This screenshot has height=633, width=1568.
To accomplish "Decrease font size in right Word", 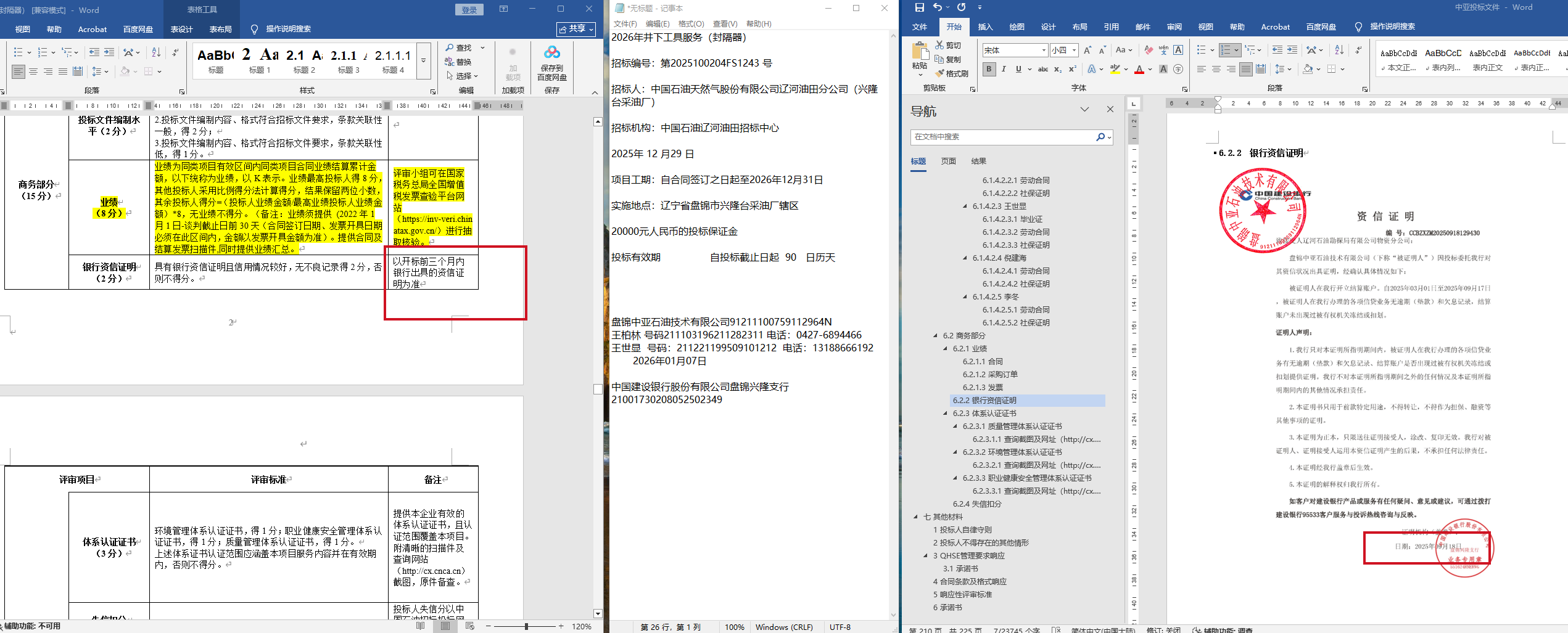I will 1102,50.
